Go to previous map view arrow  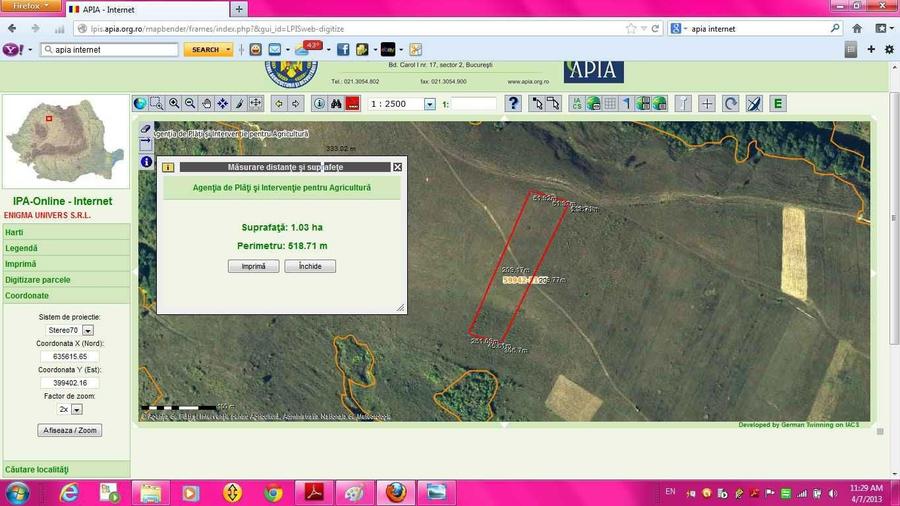pos(278,103)
